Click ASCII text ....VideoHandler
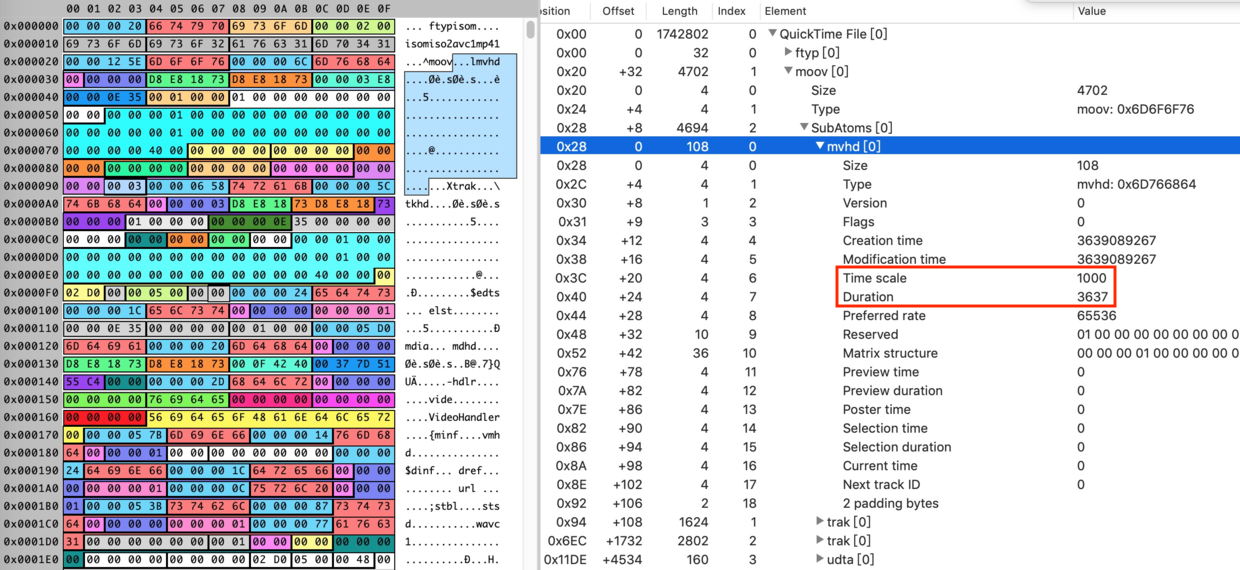 point(453,417)
